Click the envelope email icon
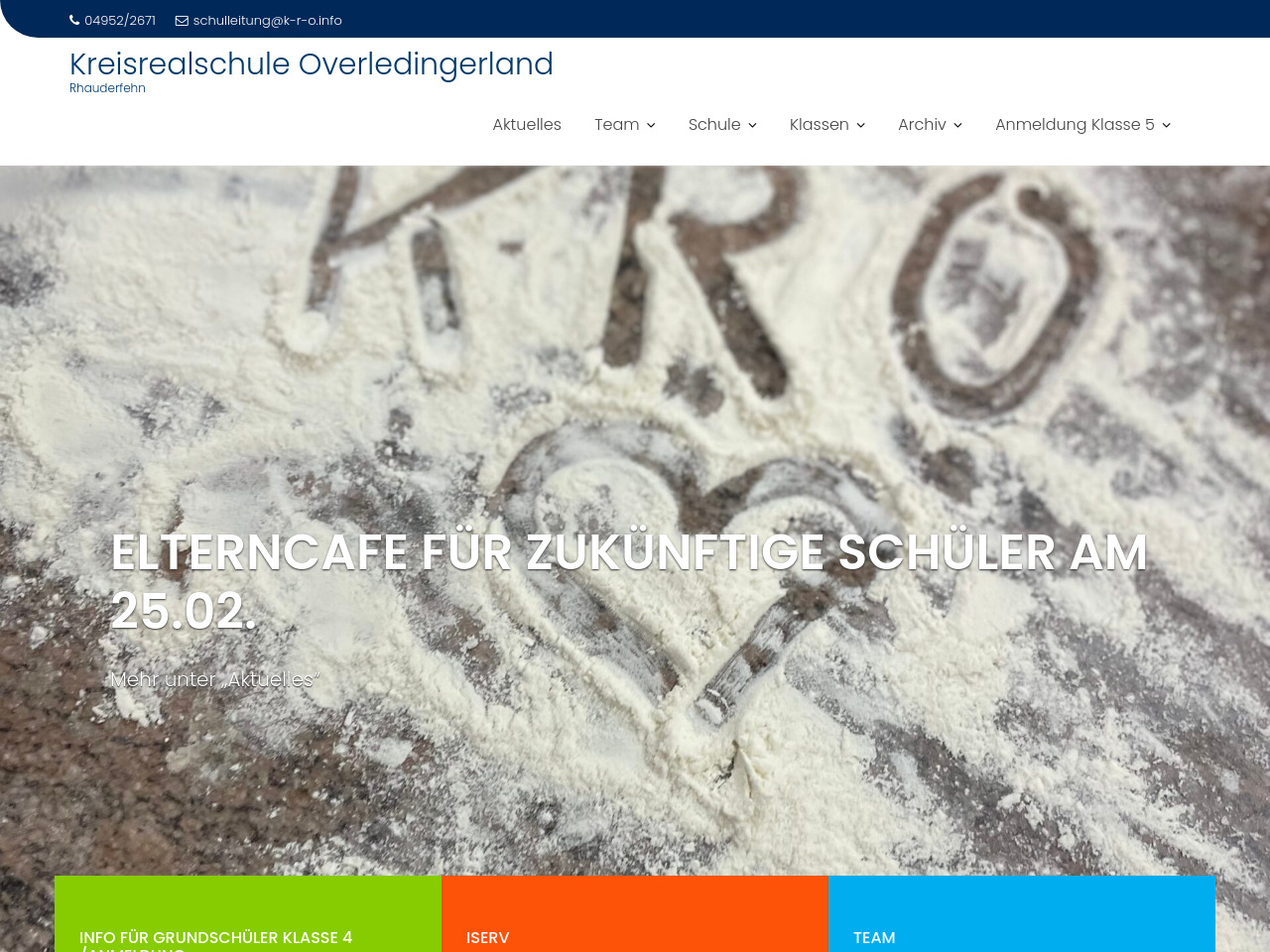Viewport: 1270px width, 952px height. point(182,21)
